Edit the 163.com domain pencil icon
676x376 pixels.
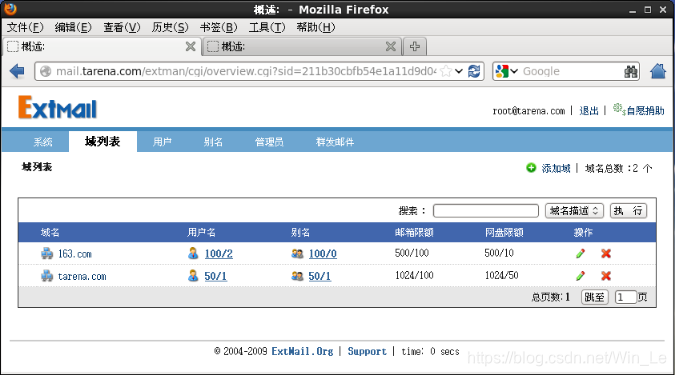pyautogui.click(x=580, y=254)
